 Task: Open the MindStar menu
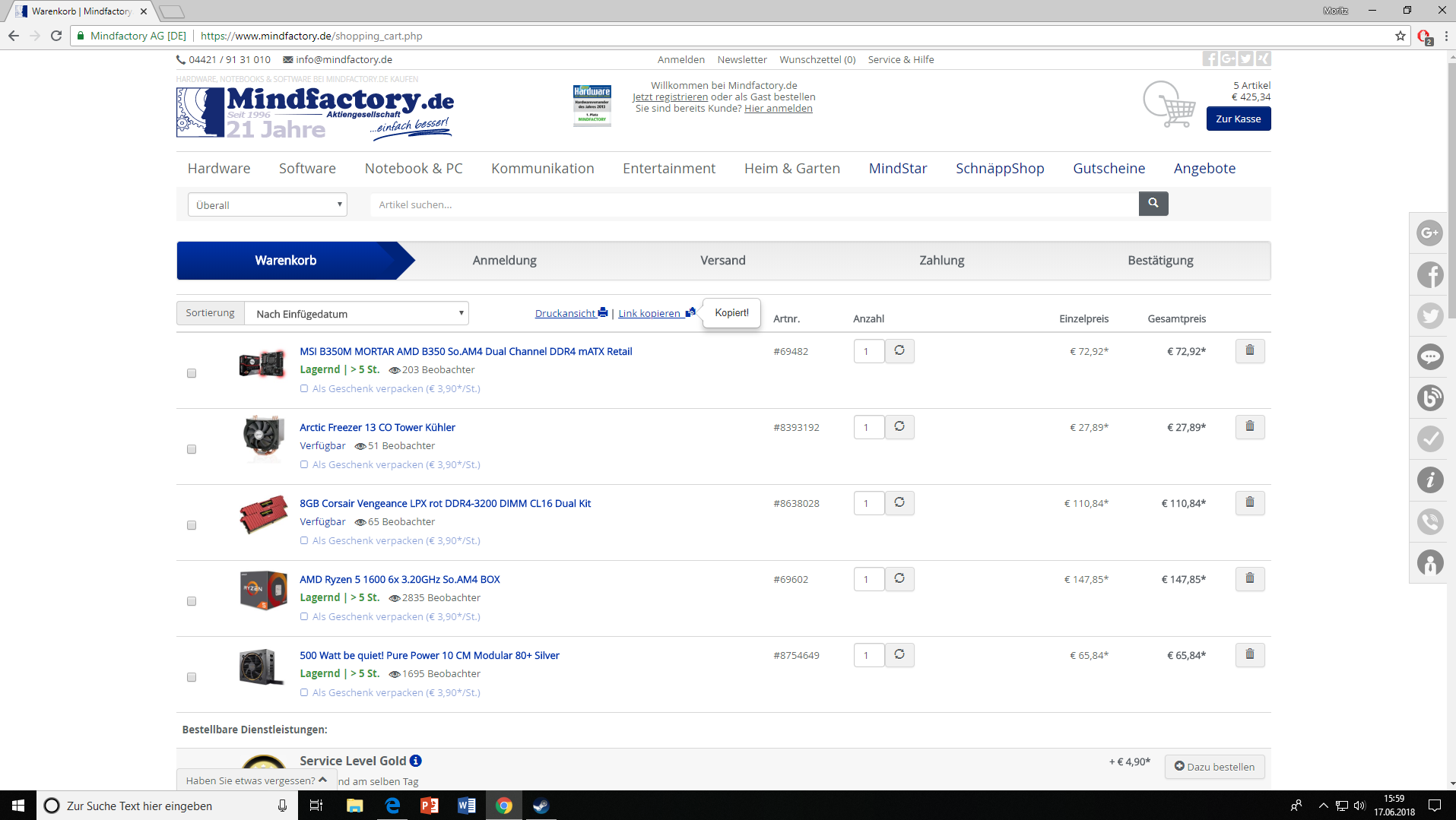coord(898,168)
